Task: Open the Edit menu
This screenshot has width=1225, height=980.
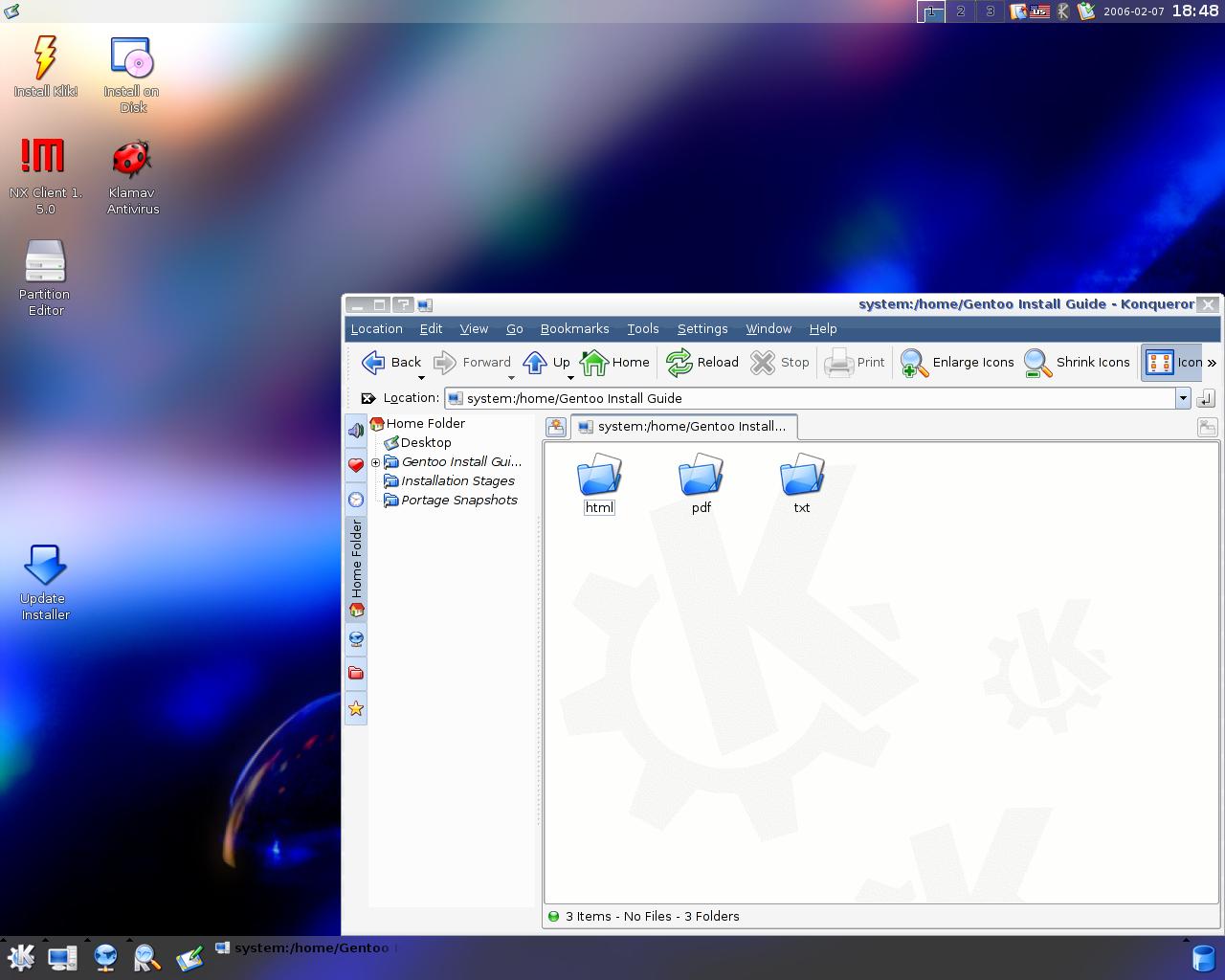Action: tap(431, 328)
